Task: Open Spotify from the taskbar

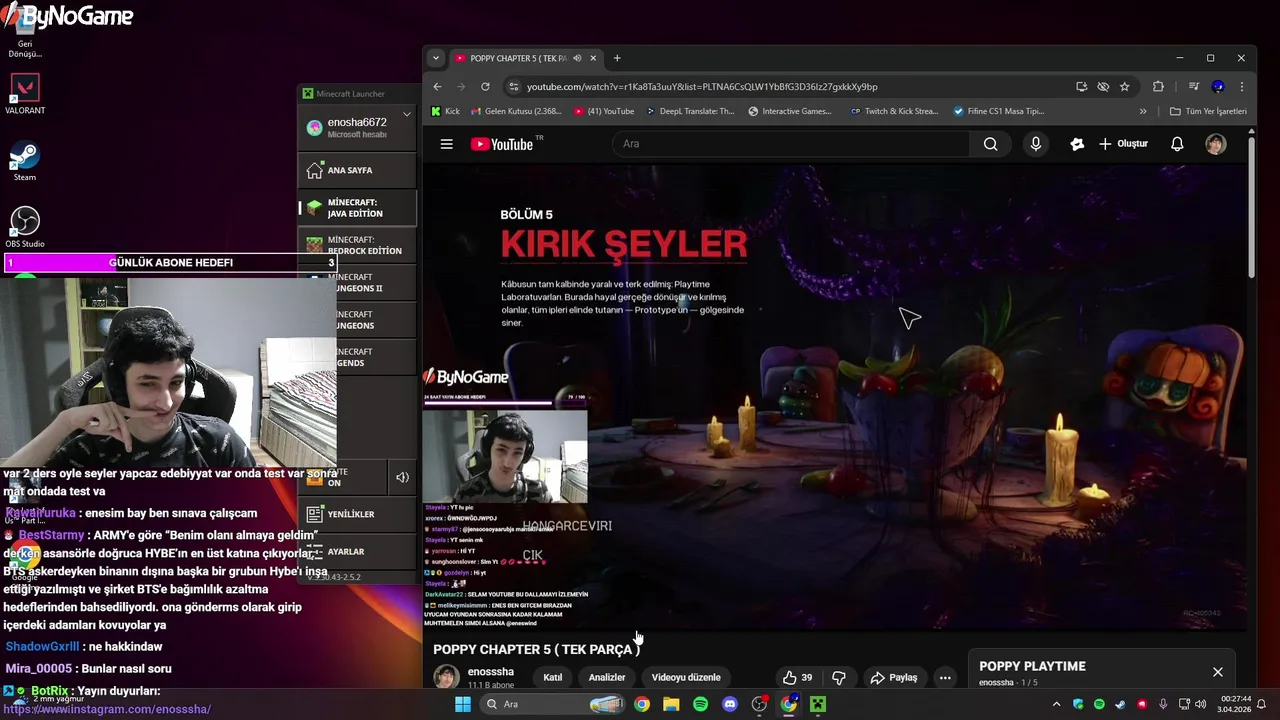Action: pyautogui.click(x=700, y=704)
